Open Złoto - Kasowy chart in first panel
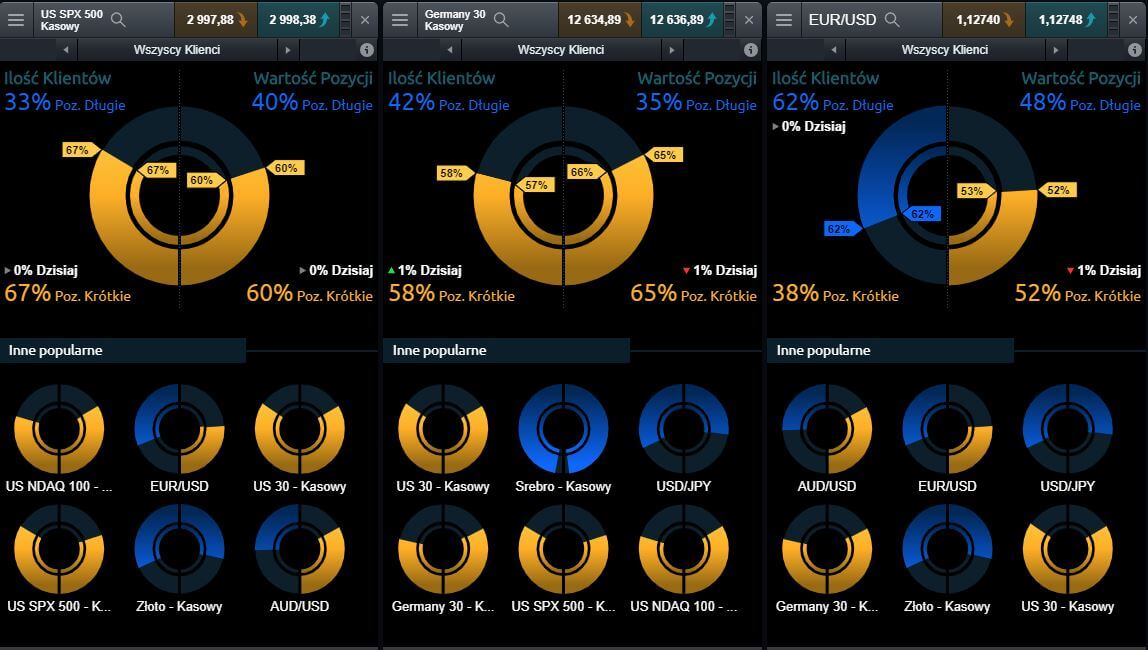1148x650 pixels. (x=179, y=548)
